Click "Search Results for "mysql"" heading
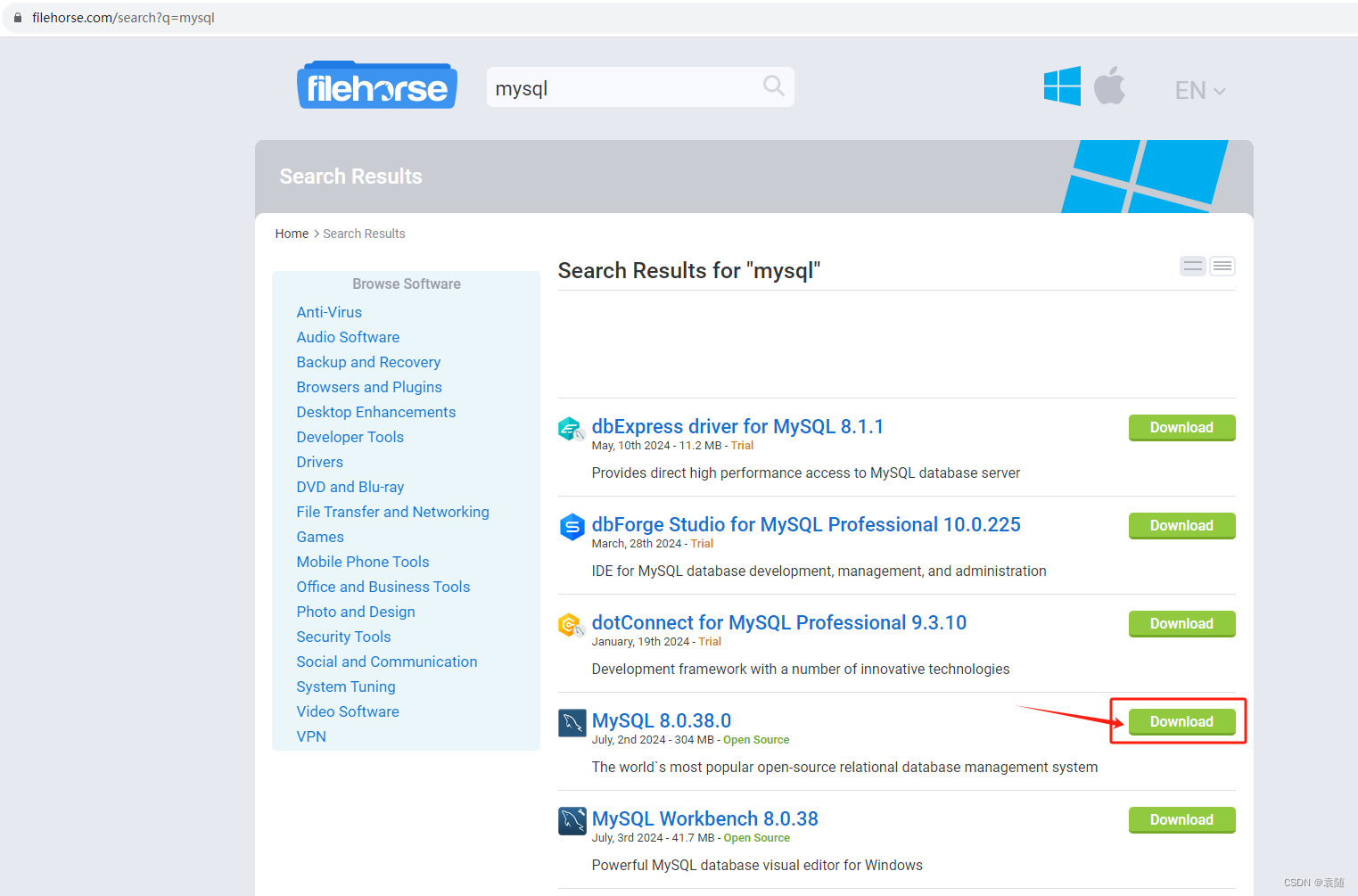Viewport: 1358px width, 896px height. coord(689,270)
